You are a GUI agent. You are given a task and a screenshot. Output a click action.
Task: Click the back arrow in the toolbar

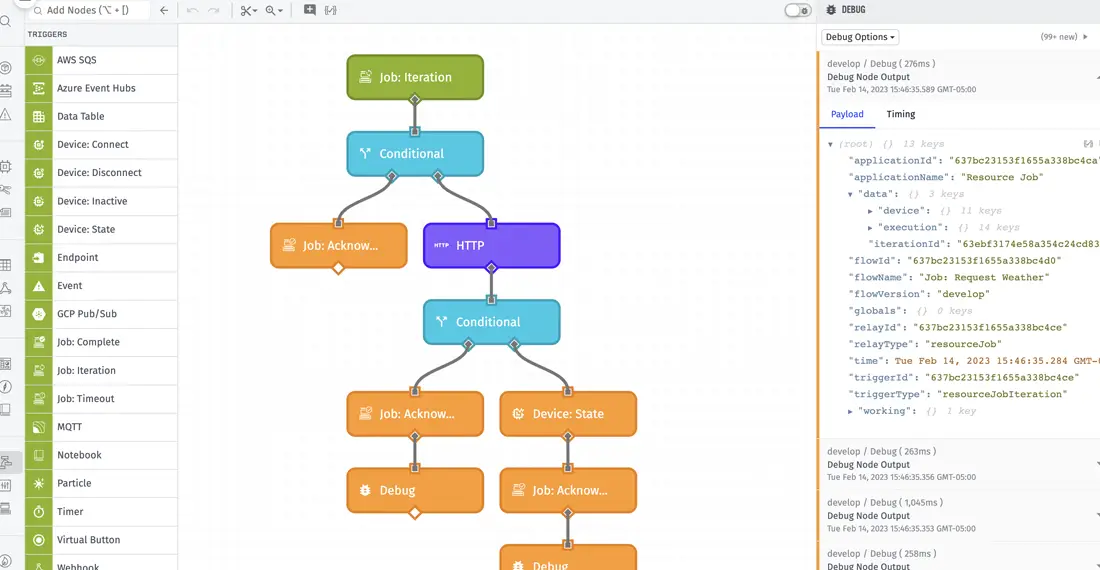coord(164,11)
